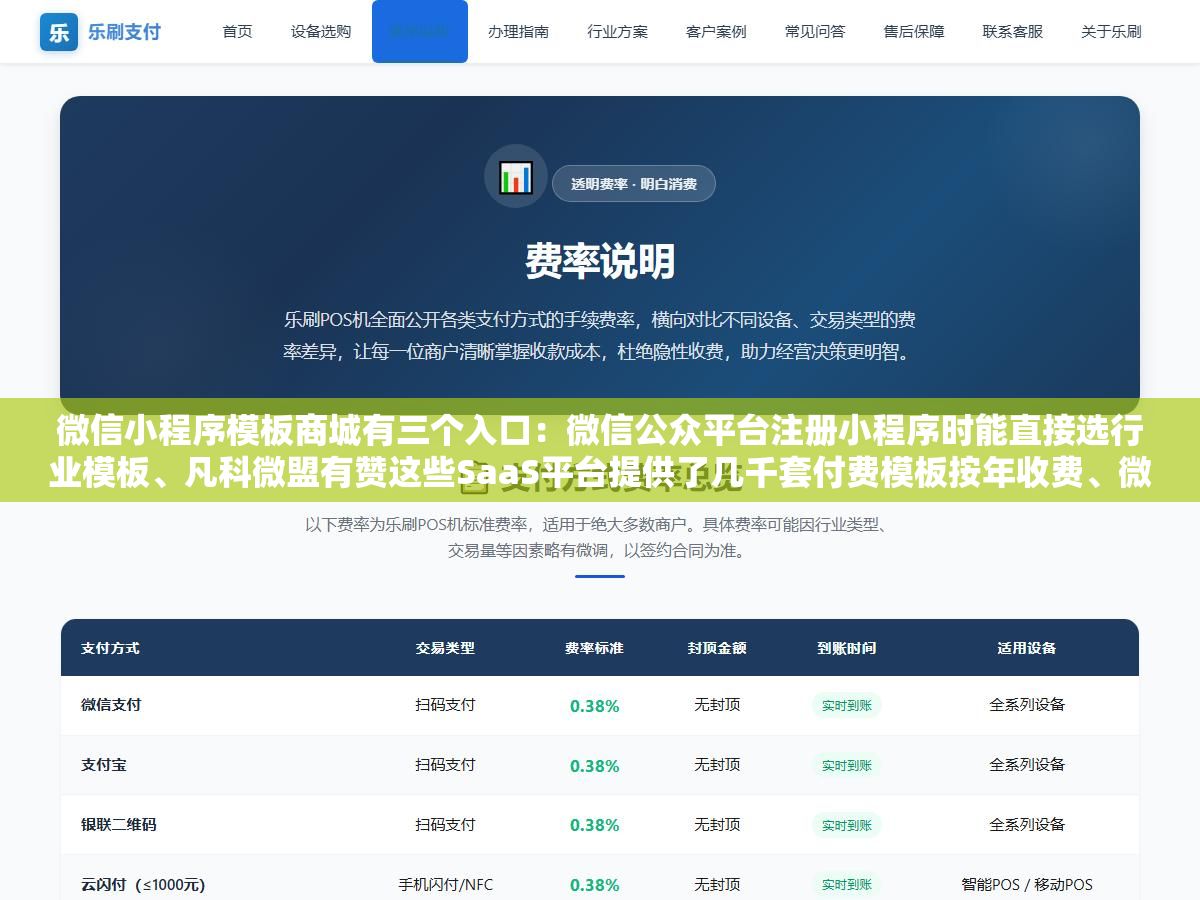Click the 适用设备 column header
Screen dimensions: 1200x900
[x=1027, y=648]
